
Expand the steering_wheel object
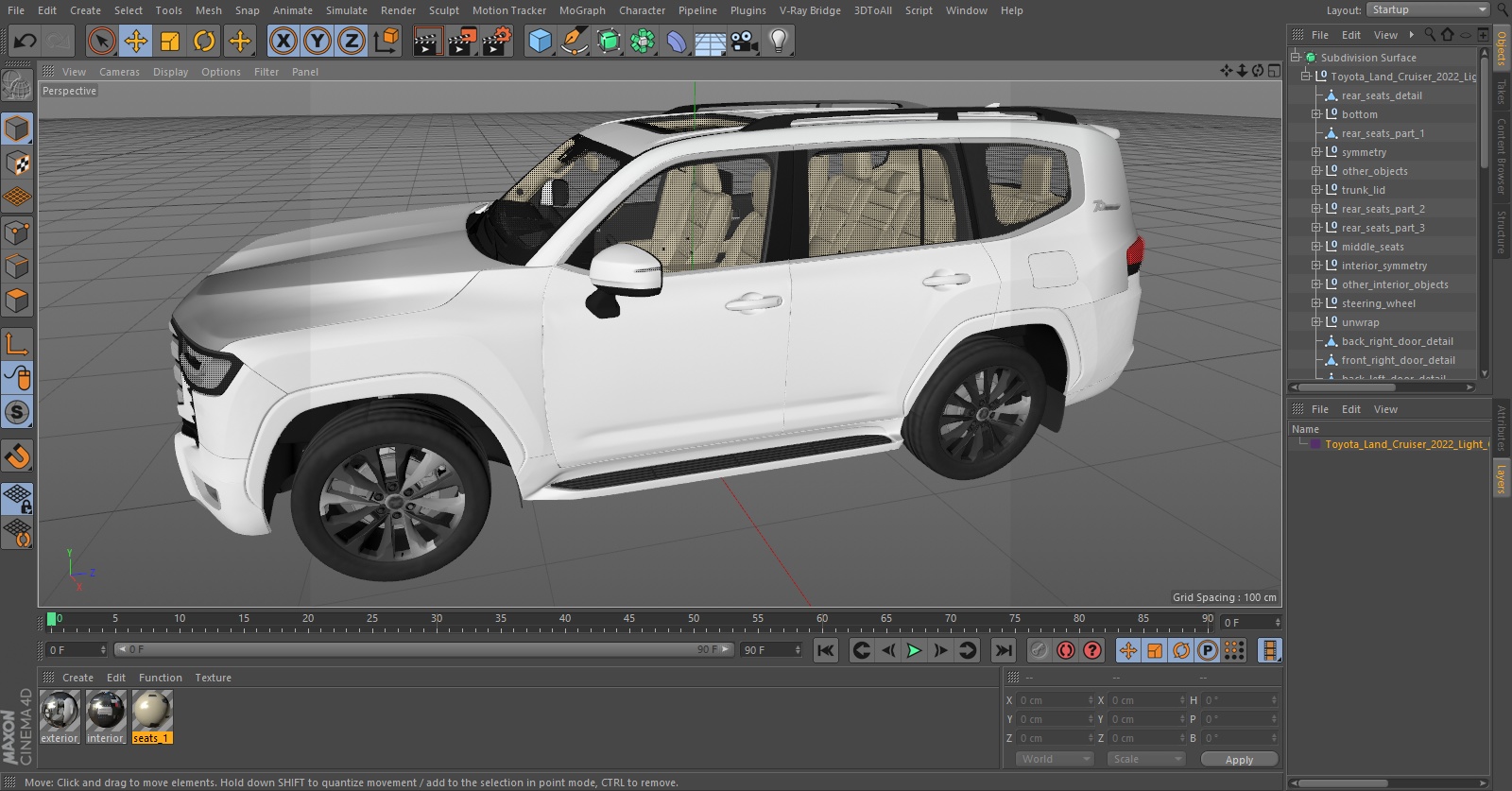pyautogui.click(x=1315, y=303)
